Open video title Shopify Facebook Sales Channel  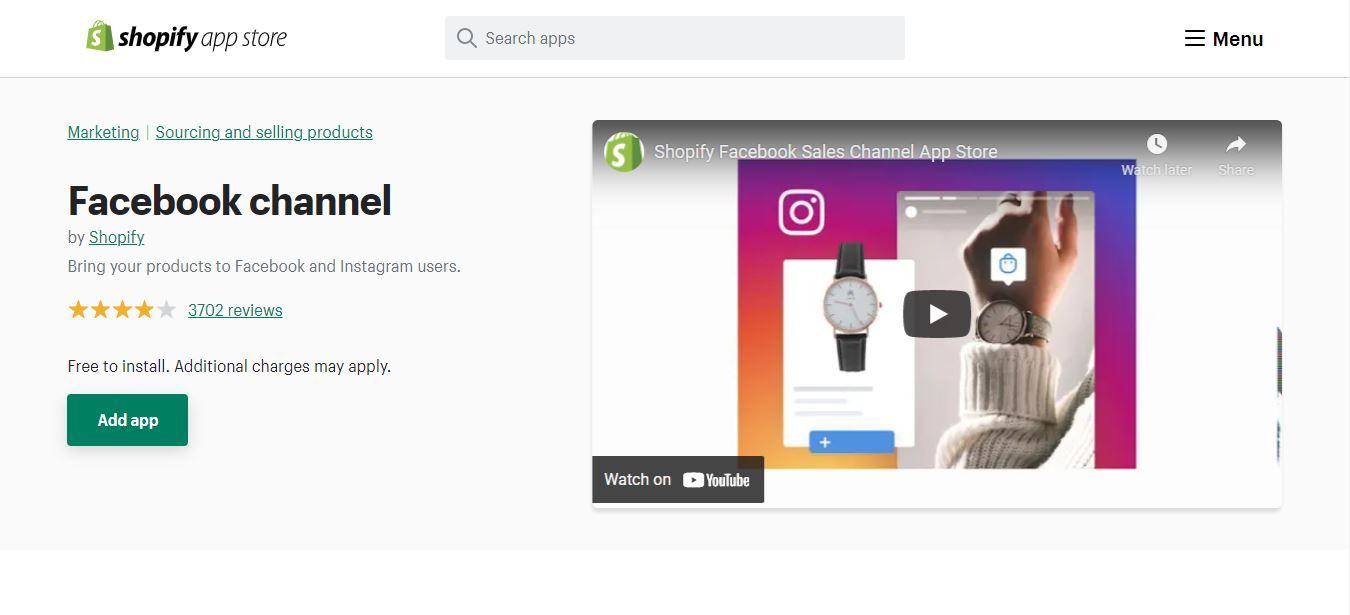pyautogui.click(x=826, y=152)
